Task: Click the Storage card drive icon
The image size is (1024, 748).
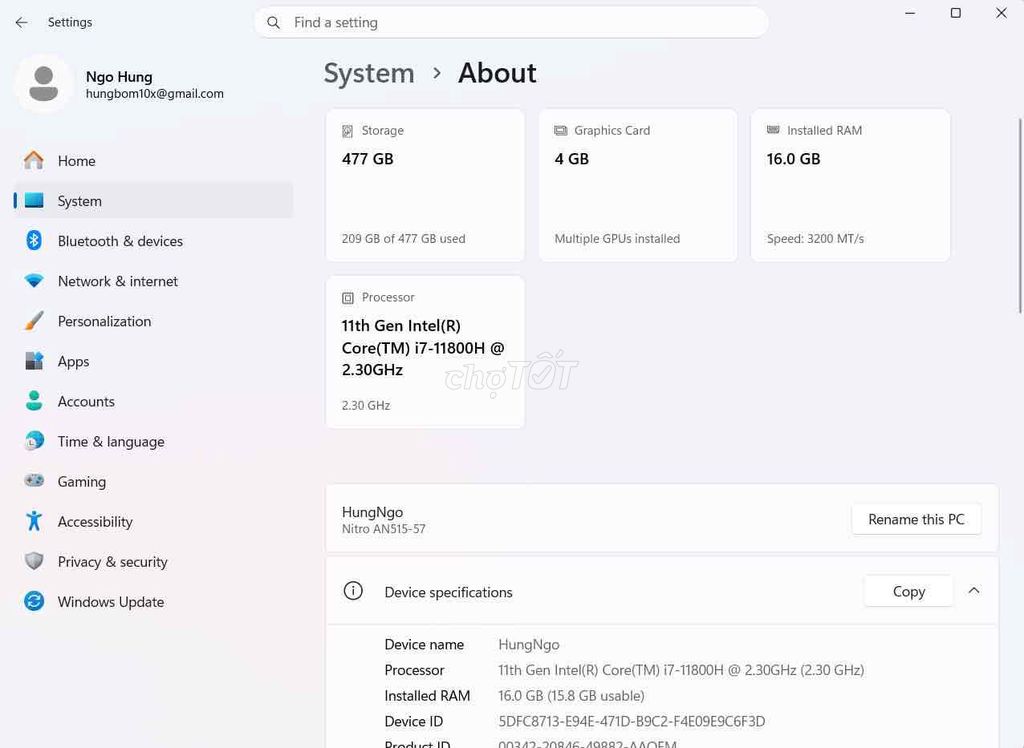Action: coord(347,131)
